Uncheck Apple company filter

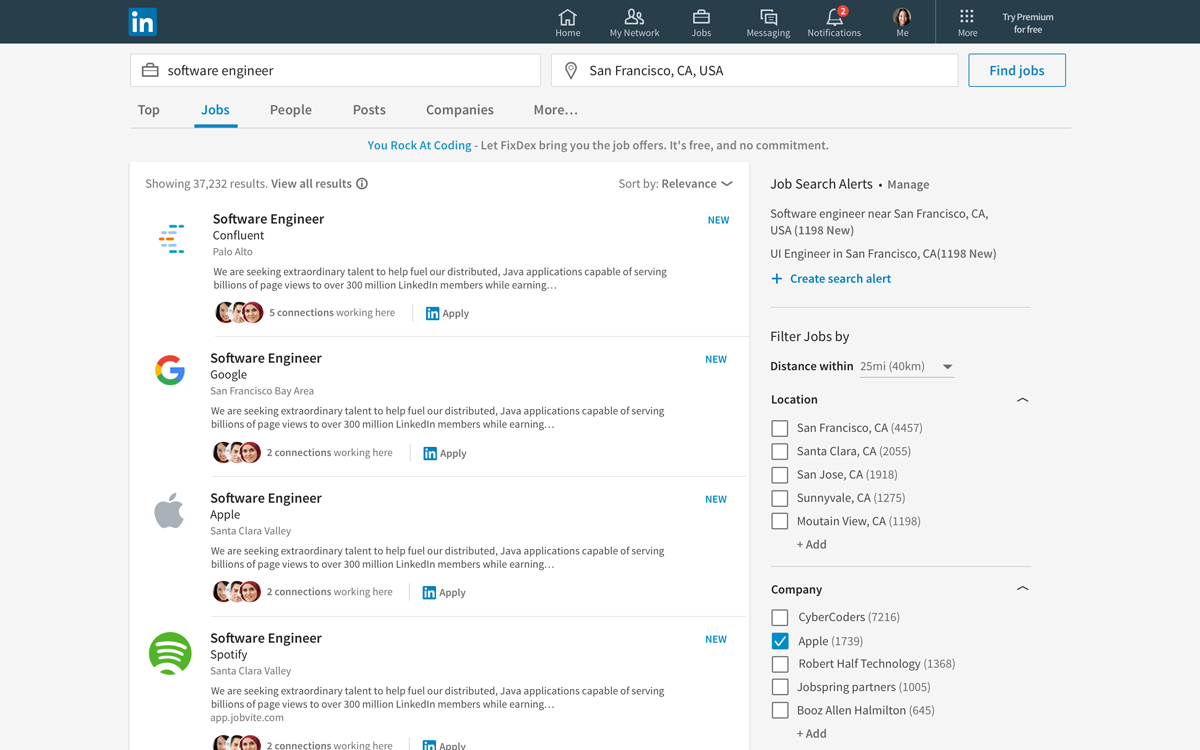pos(780,641)
